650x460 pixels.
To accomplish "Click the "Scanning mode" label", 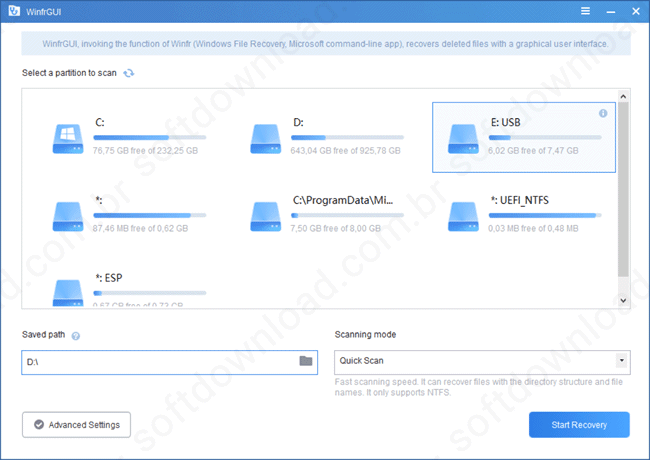I will [x=365, y=334].
